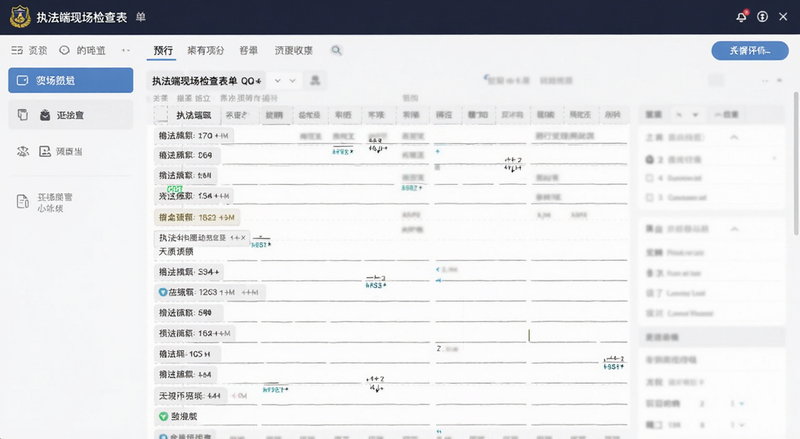Click the document file icon in the sidebar
Screen dimensions: 800x439
click(x=22, y=202)
